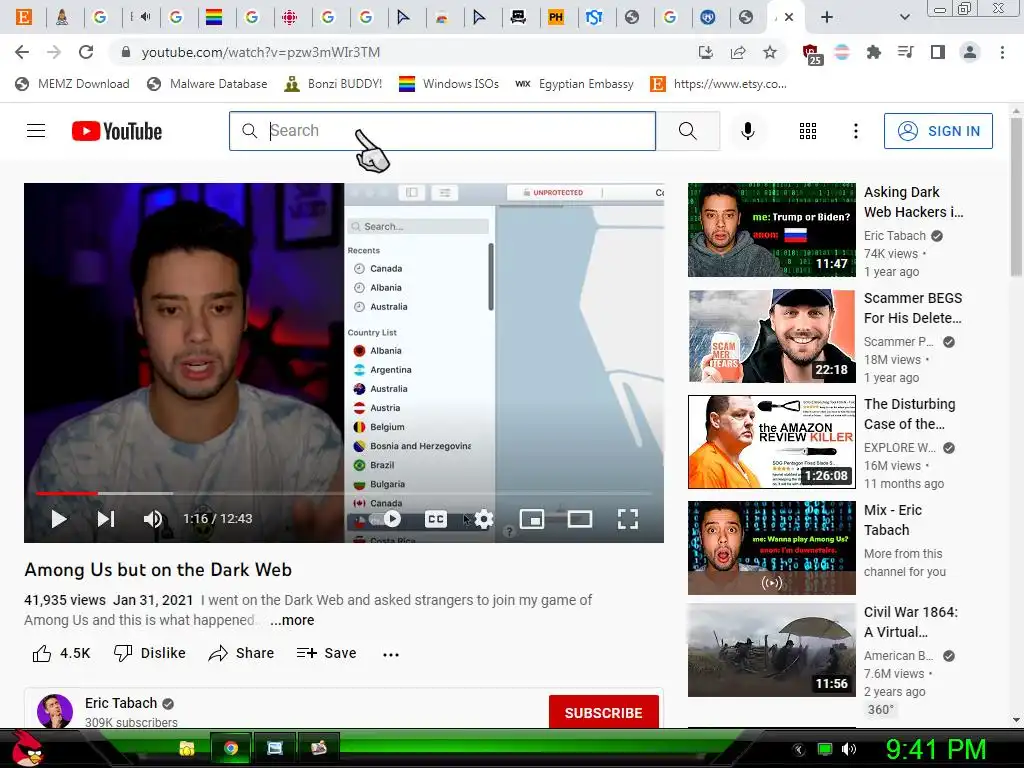The width and height of the screenshot is (1024, 768).
Task: Open Egyptian Embassy bookmark
Action: coord(575,84)
